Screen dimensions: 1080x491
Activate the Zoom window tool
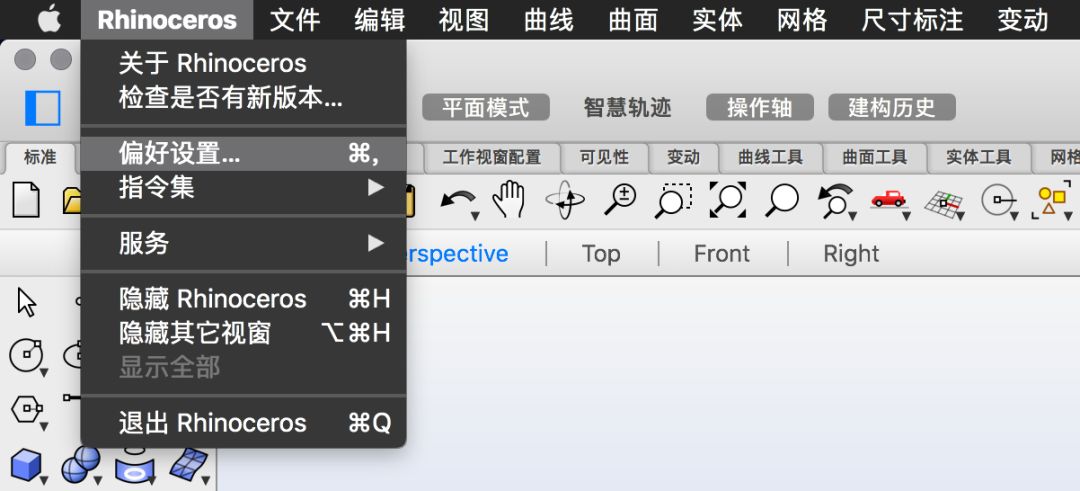(x=674, y=200)
